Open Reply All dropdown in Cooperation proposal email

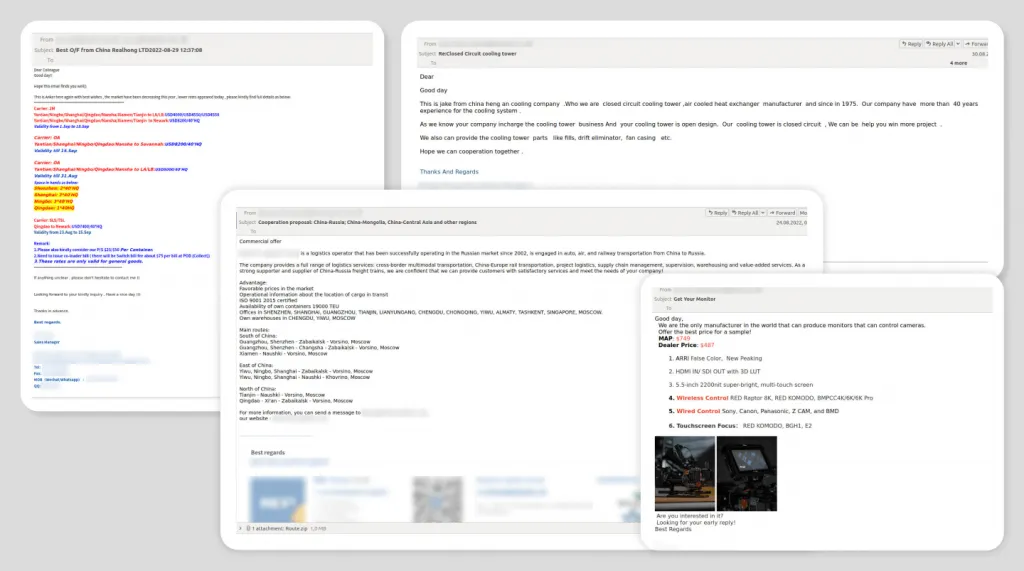(765, 213)
